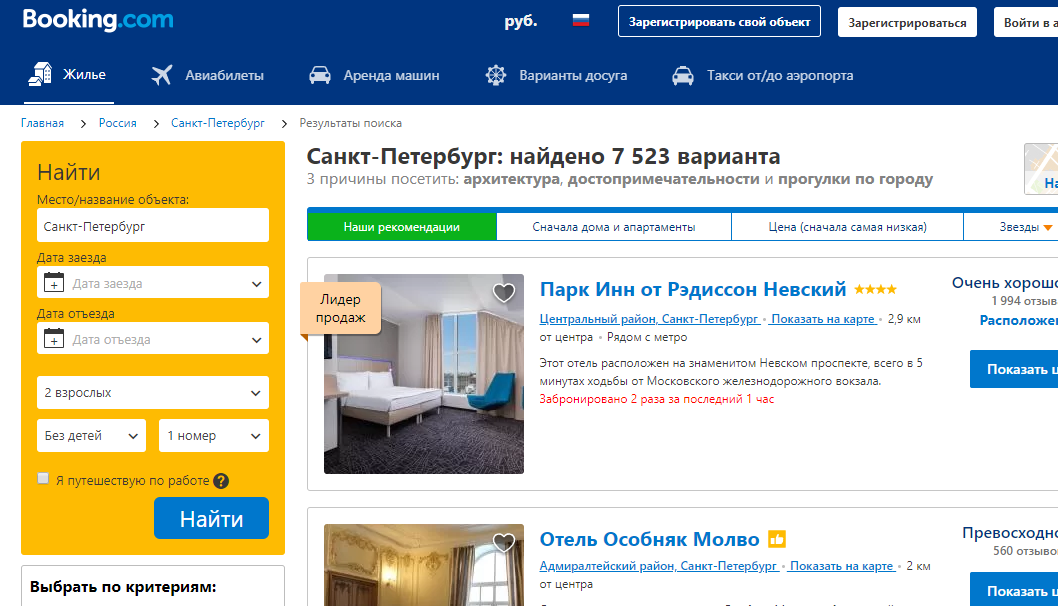Click the Войти в аккаунт button
Screen dimensions: 1058x606
pyautogui.click(x=1026, y=22)
